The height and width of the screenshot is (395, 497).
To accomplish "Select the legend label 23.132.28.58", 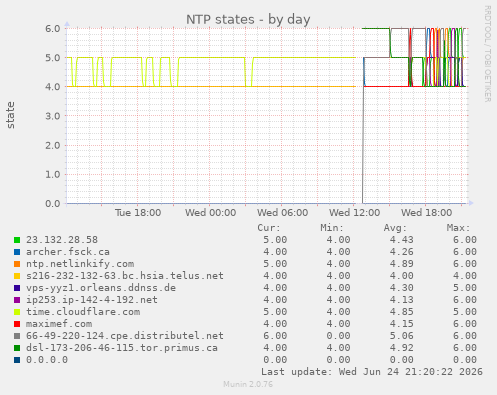I will 62,240.
